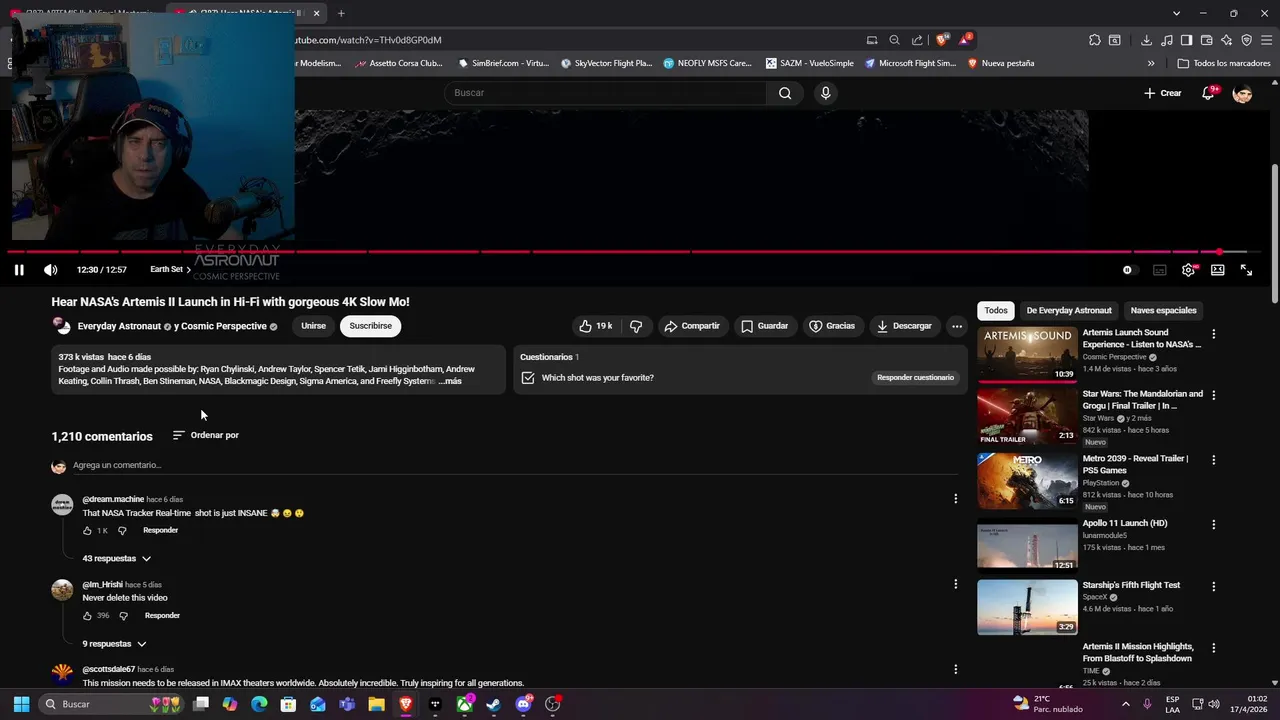
Task: Open menu for Starship's Fifth Flight Test
Action: click(x=1214, y=587)
